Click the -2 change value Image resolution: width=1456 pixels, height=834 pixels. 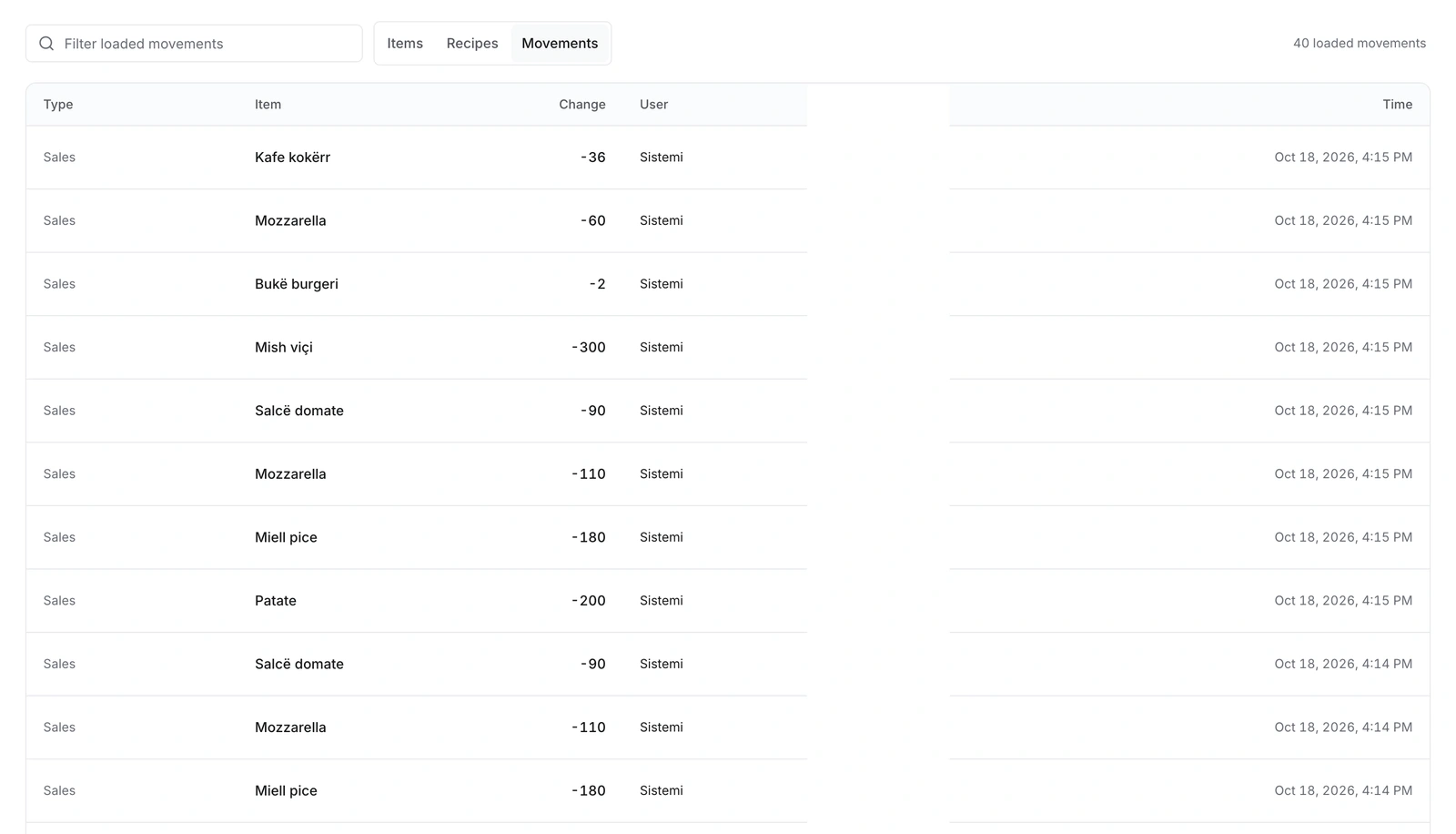pos(597,284)
